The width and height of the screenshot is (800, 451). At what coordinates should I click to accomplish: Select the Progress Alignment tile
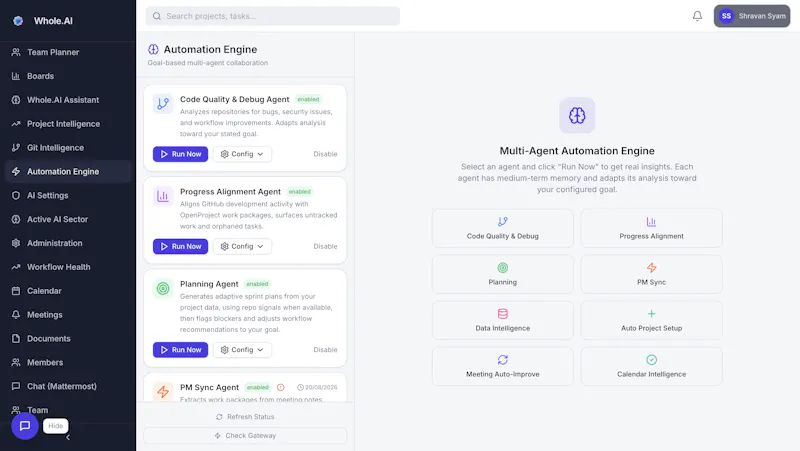coord(652,228)
